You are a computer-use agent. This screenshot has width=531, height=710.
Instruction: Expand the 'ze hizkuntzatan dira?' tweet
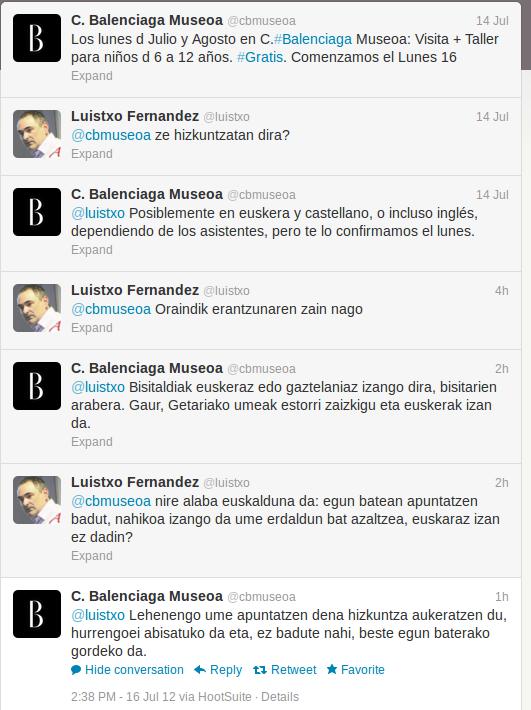click(x=92, y=154)
